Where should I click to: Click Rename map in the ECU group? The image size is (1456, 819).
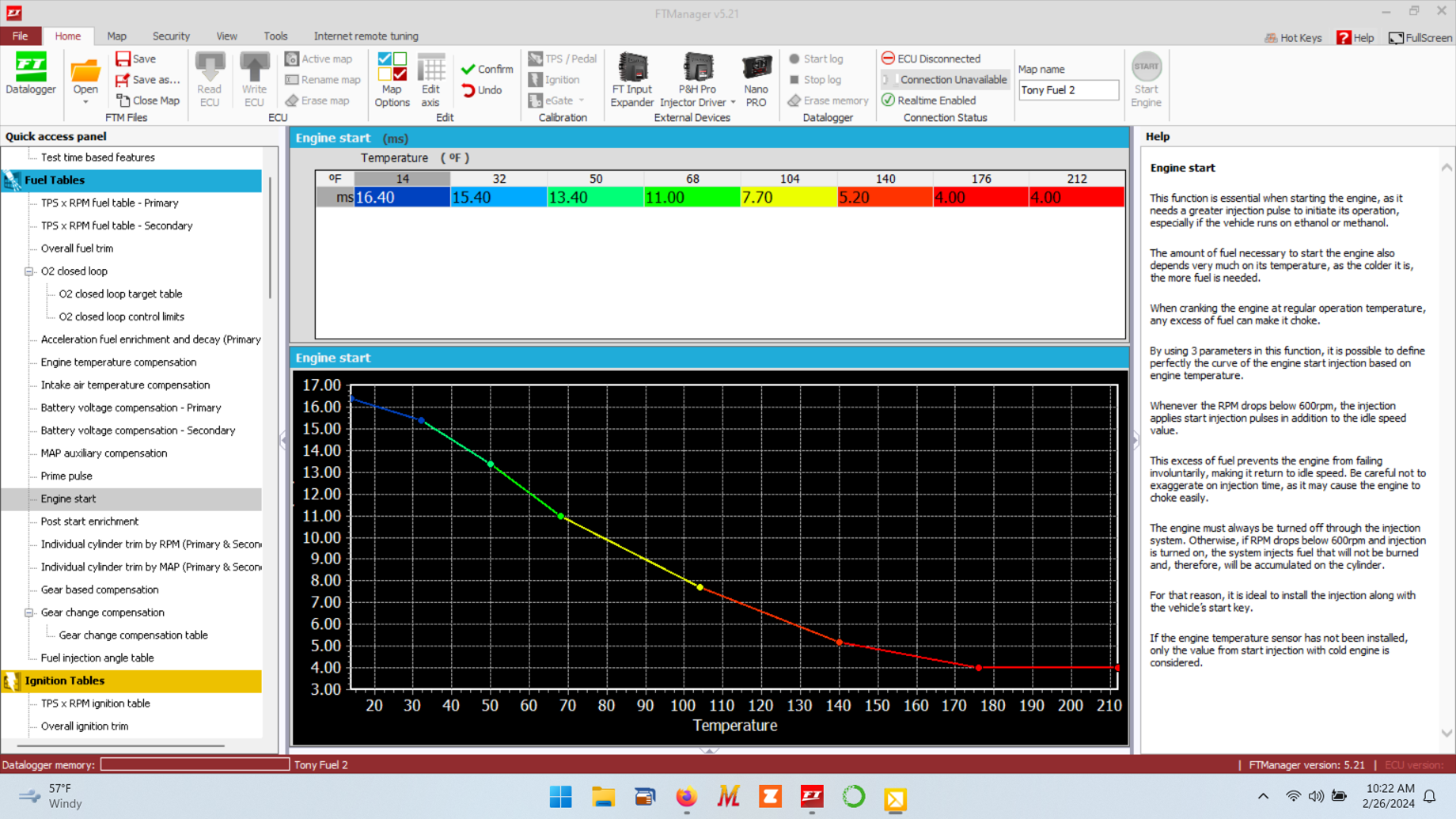click(x=323, y=80)
